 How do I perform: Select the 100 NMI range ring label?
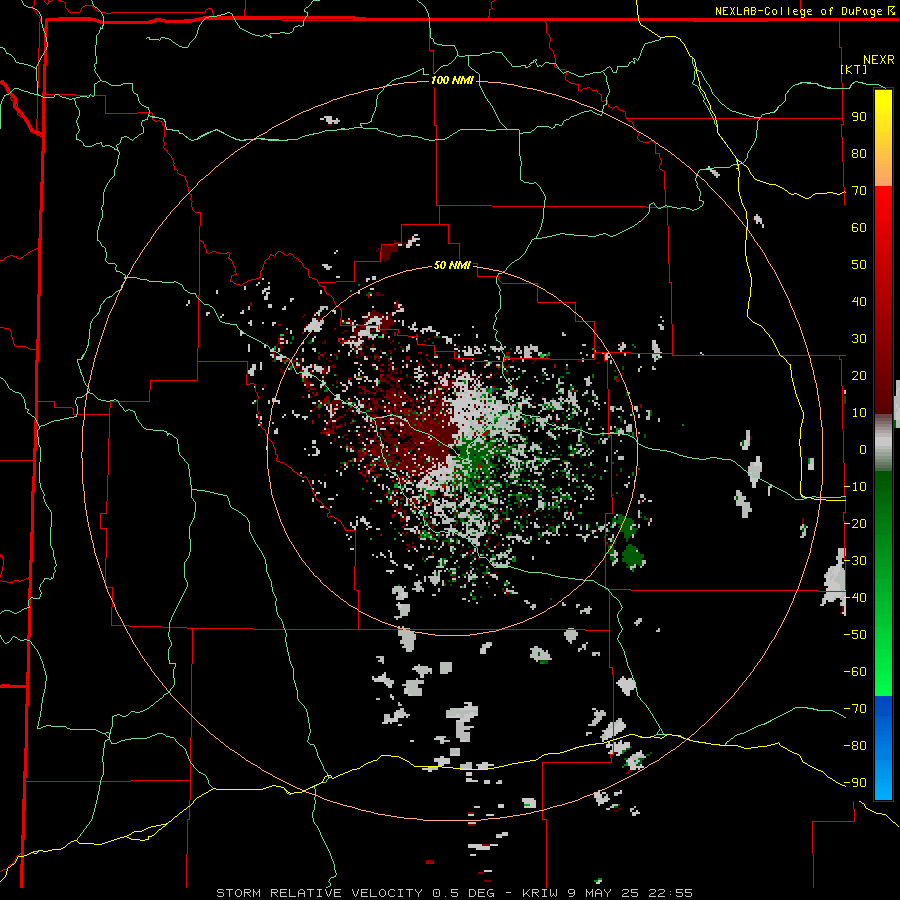(x=452, y=80)
